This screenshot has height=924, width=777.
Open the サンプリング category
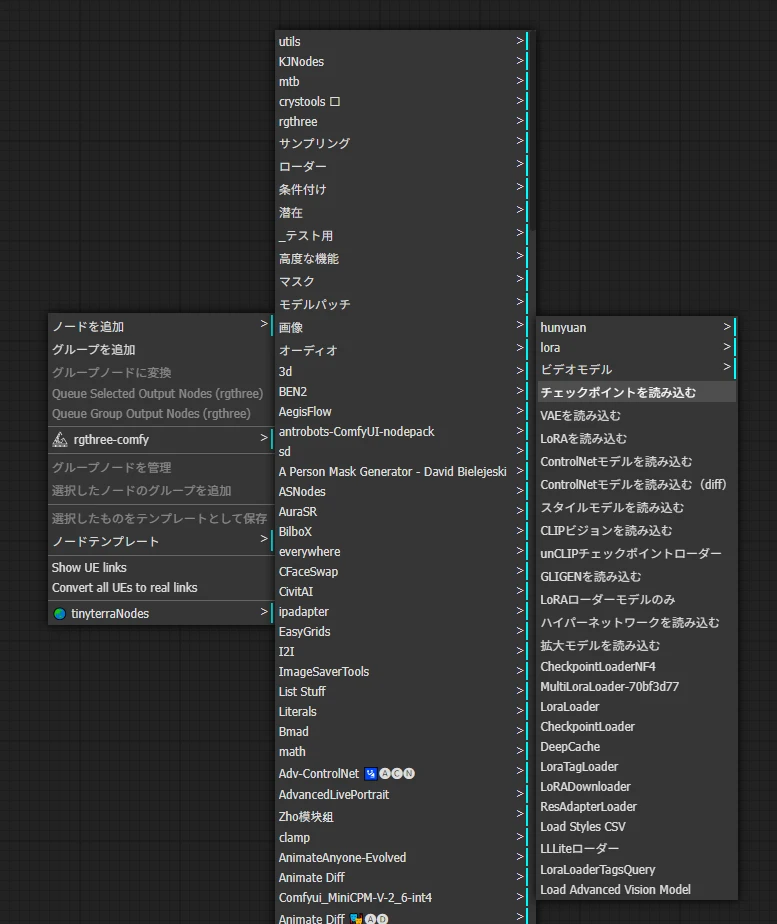[314, 144]
